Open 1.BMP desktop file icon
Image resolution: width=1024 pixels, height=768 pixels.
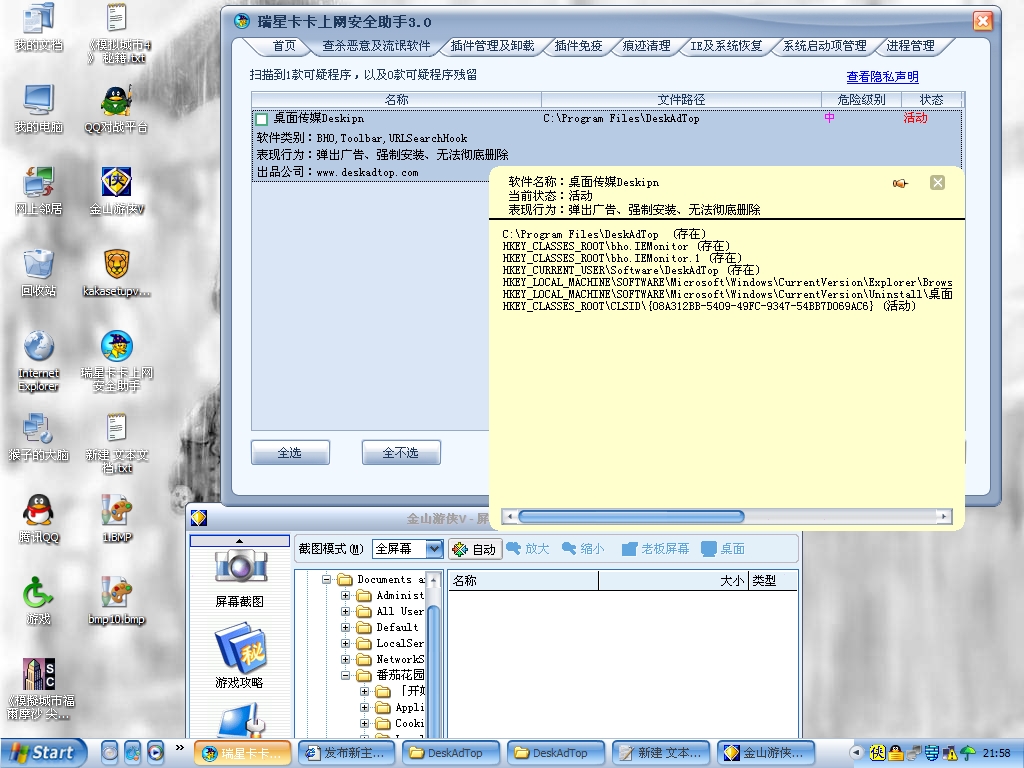(116, 519)
